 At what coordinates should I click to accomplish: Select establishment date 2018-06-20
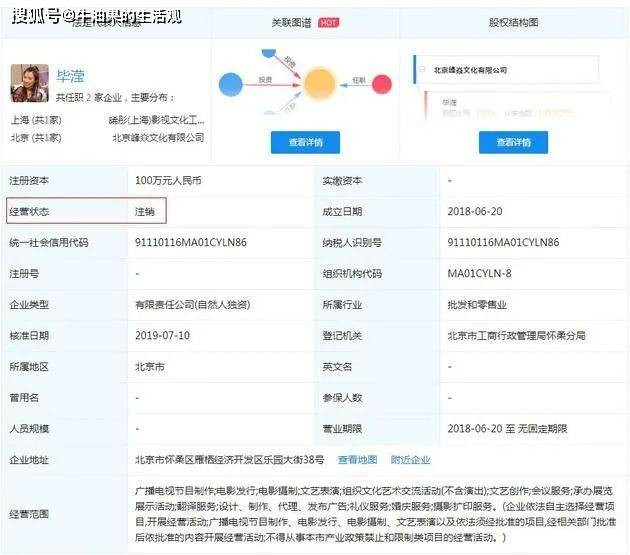click(475, 211)
